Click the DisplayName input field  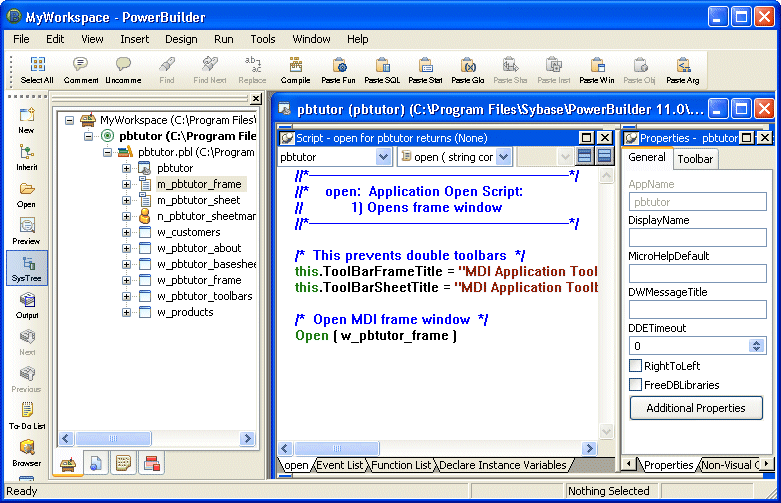(697, 238)
